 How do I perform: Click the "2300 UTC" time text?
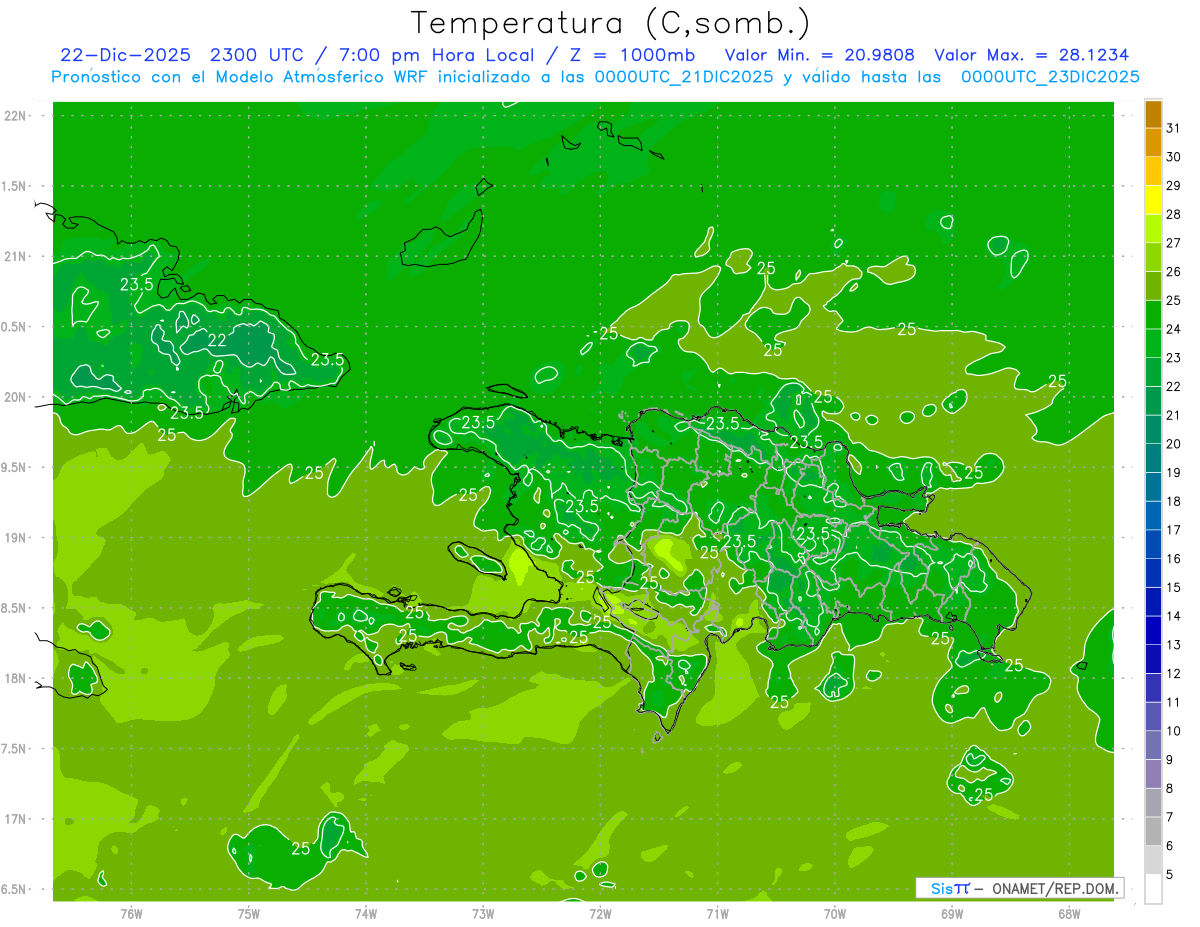tap(258, 55)
